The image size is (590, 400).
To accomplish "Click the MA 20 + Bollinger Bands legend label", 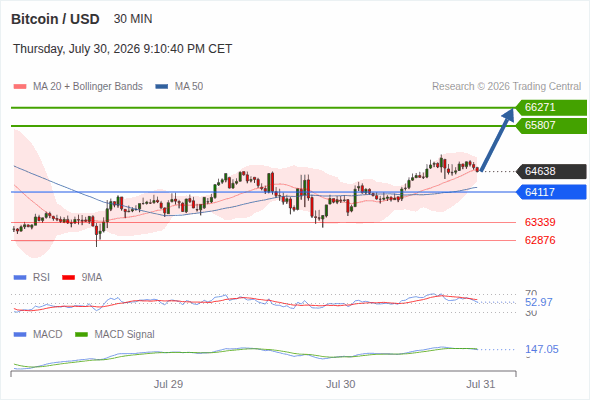I will tap(88, 87).
